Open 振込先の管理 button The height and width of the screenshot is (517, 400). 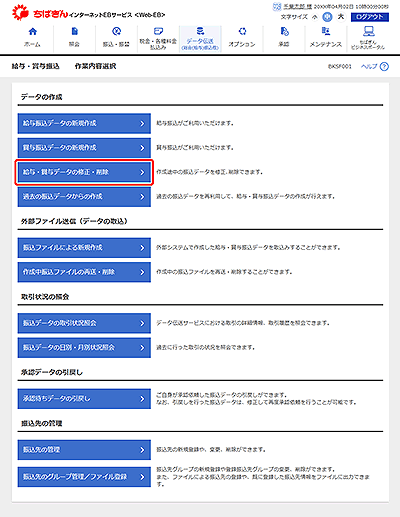click(84, 450)
